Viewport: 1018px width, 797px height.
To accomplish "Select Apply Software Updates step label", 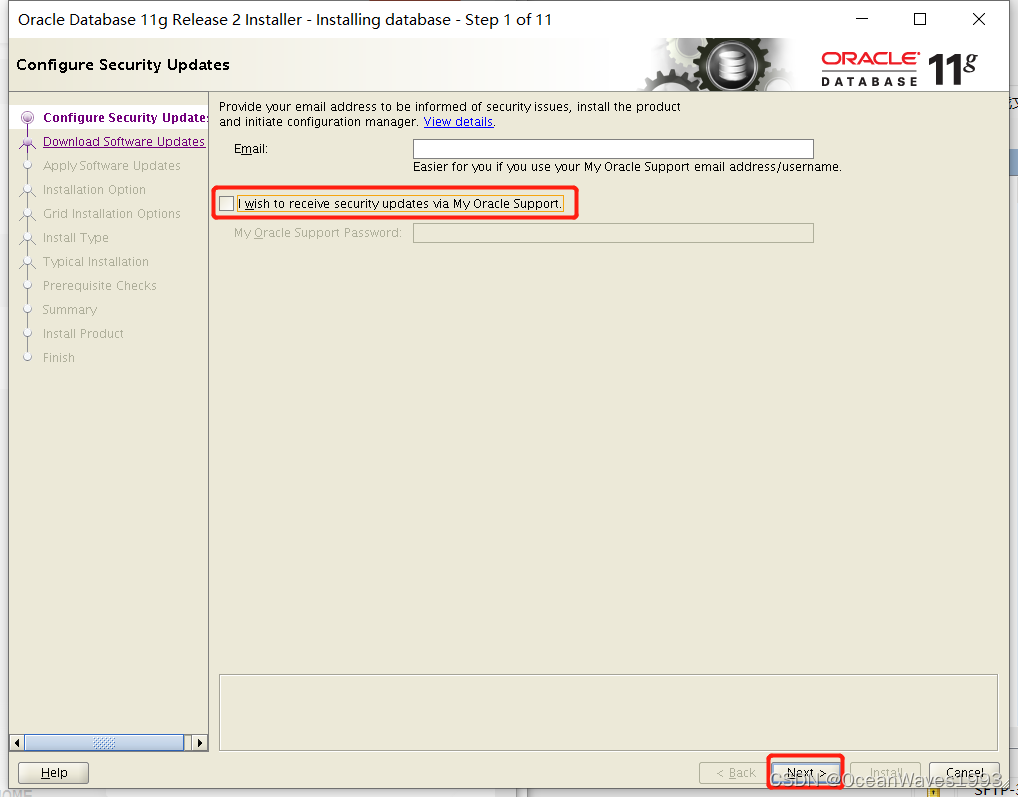I will click(x=112, y=166).
